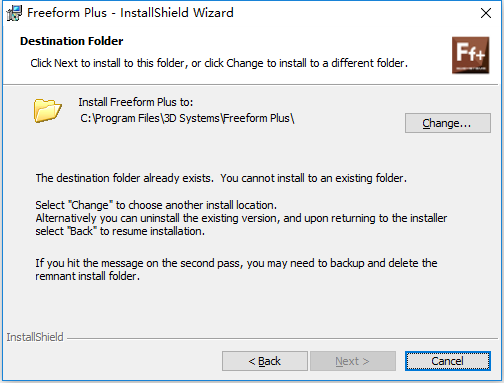Image resolution: width=504 pixels, height=383 pixels.
Task: Click the 'destination folder already exists' message
Action: [x=221, y=178]
